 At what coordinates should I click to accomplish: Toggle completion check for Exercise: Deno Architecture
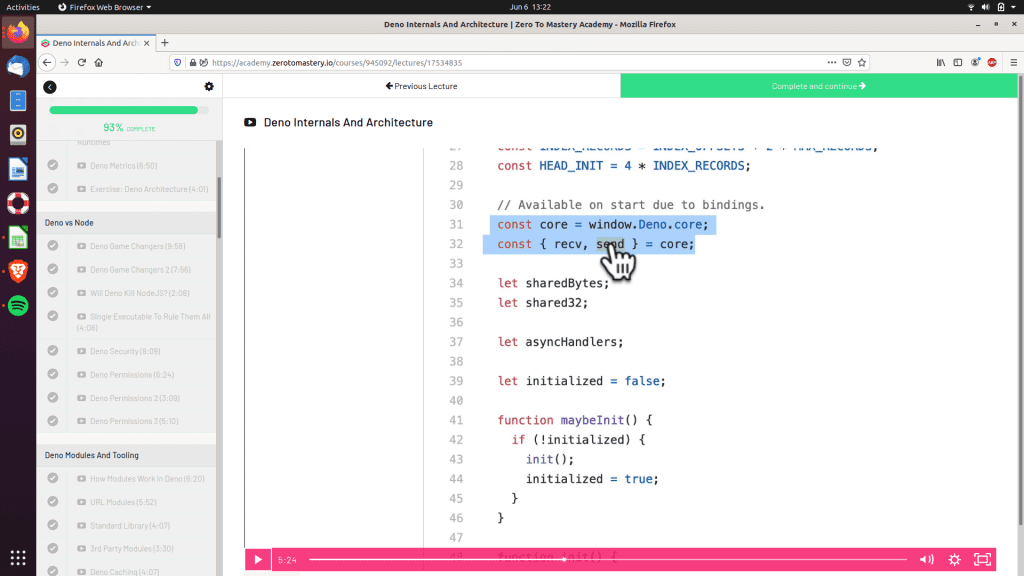click(x=53, y=189)
